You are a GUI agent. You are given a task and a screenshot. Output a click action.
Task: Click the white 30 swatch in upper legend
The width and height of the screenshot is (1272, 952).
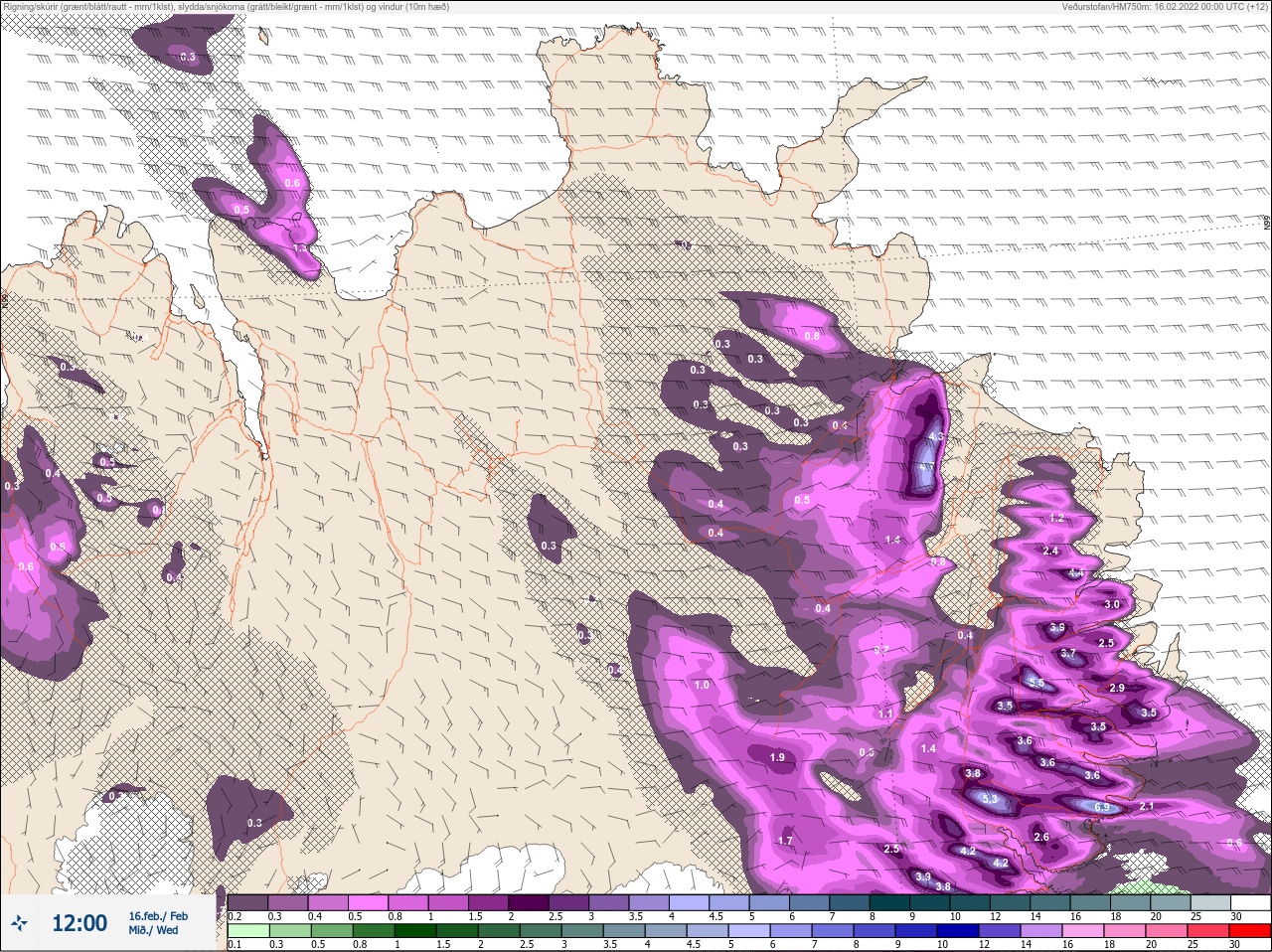(1251, 903)
